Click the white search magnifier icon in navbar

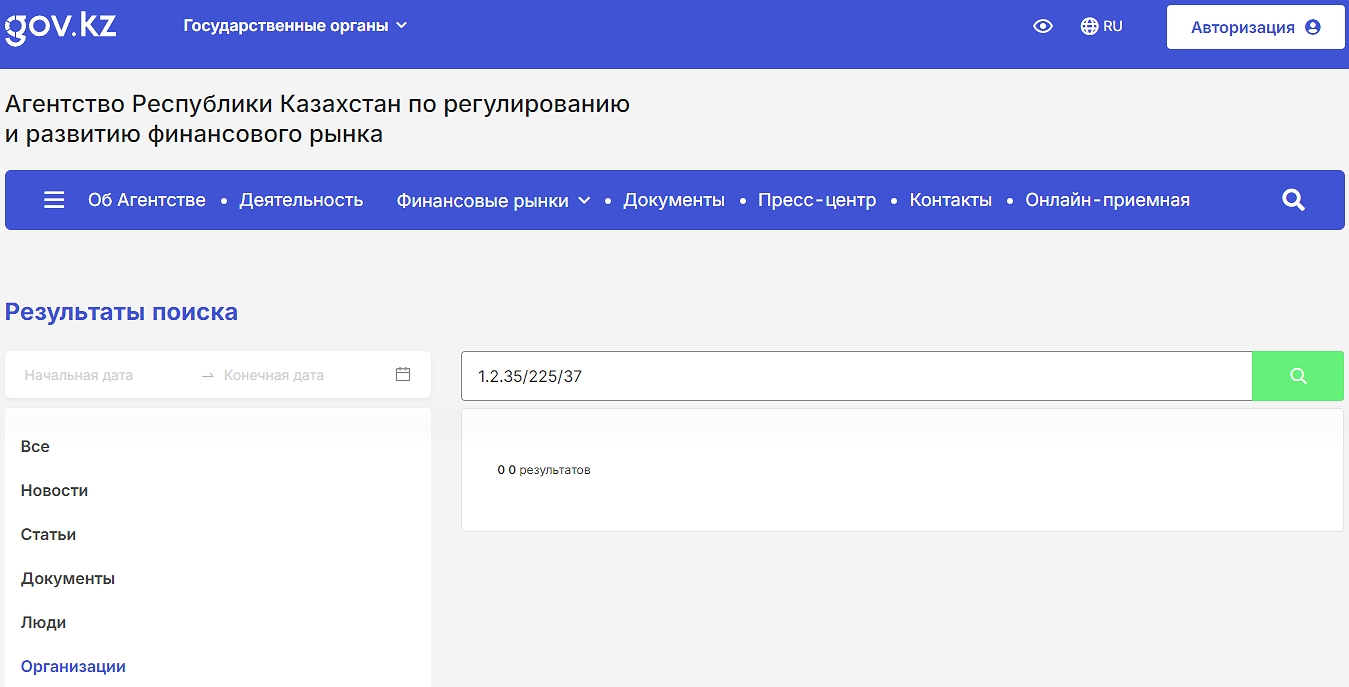(1293, 200)
